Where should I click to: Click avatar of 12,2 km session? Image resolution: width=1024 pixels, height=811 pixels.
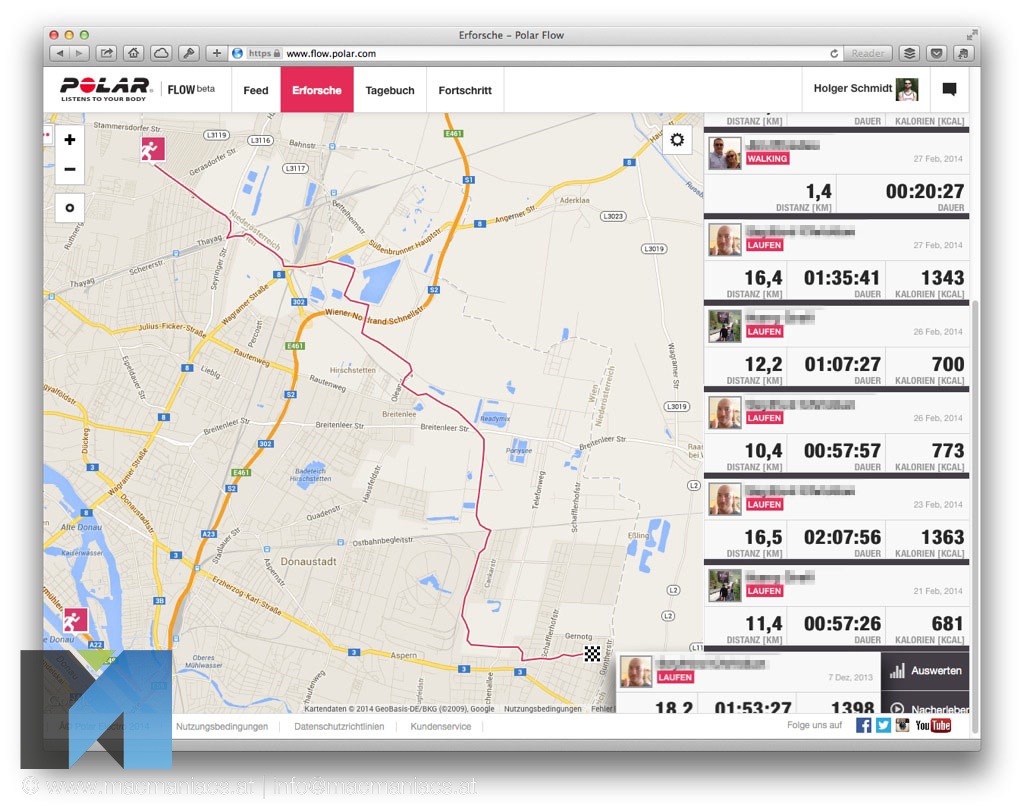point(725,326)
